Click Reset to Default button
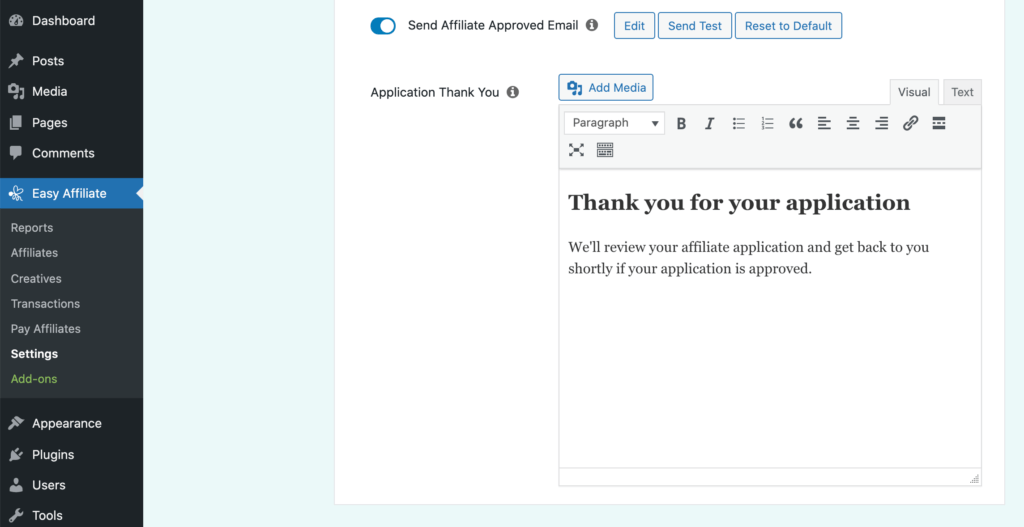The height and width of the screenshot is (527, 1024). [x=788, y=25]
